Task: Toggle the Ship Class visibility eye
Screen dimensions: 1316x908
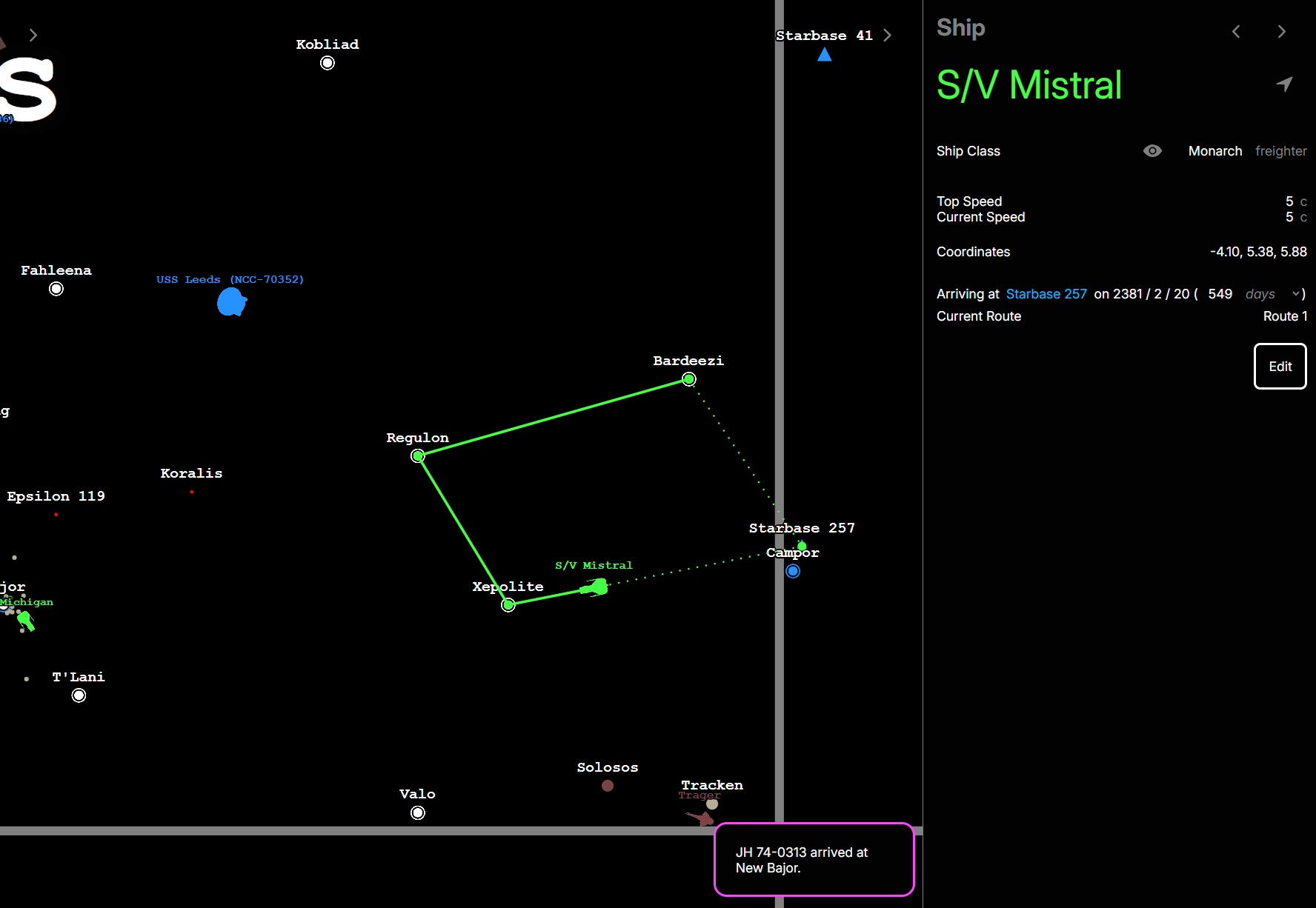Action: (1152, 151)
